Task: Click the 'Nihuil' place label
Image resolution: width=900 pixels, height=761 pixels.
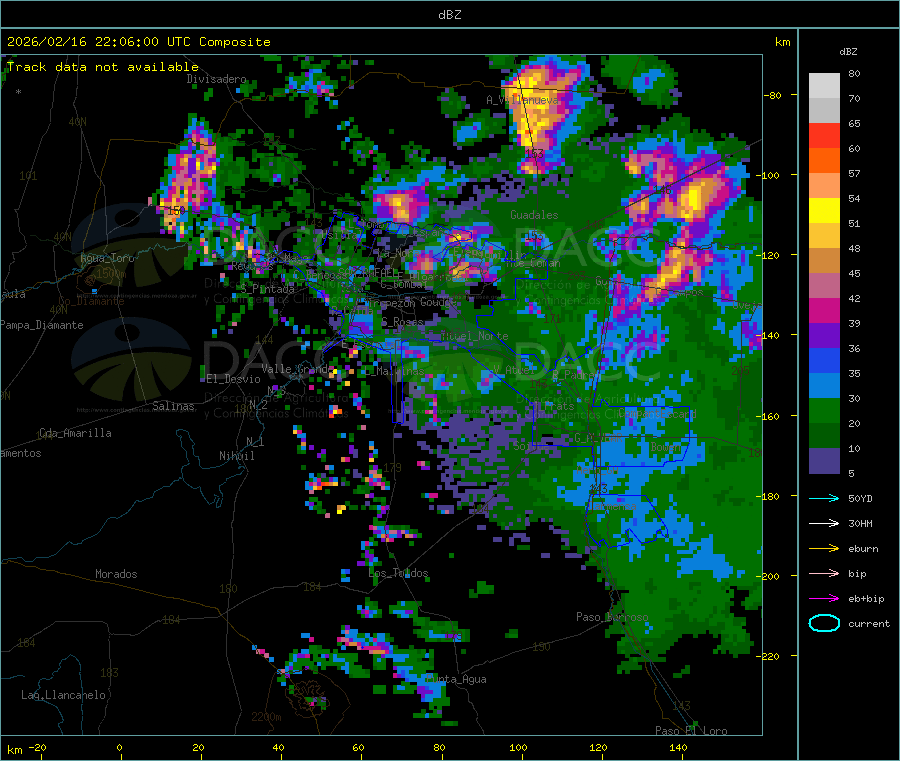Action: pos(236,456)
